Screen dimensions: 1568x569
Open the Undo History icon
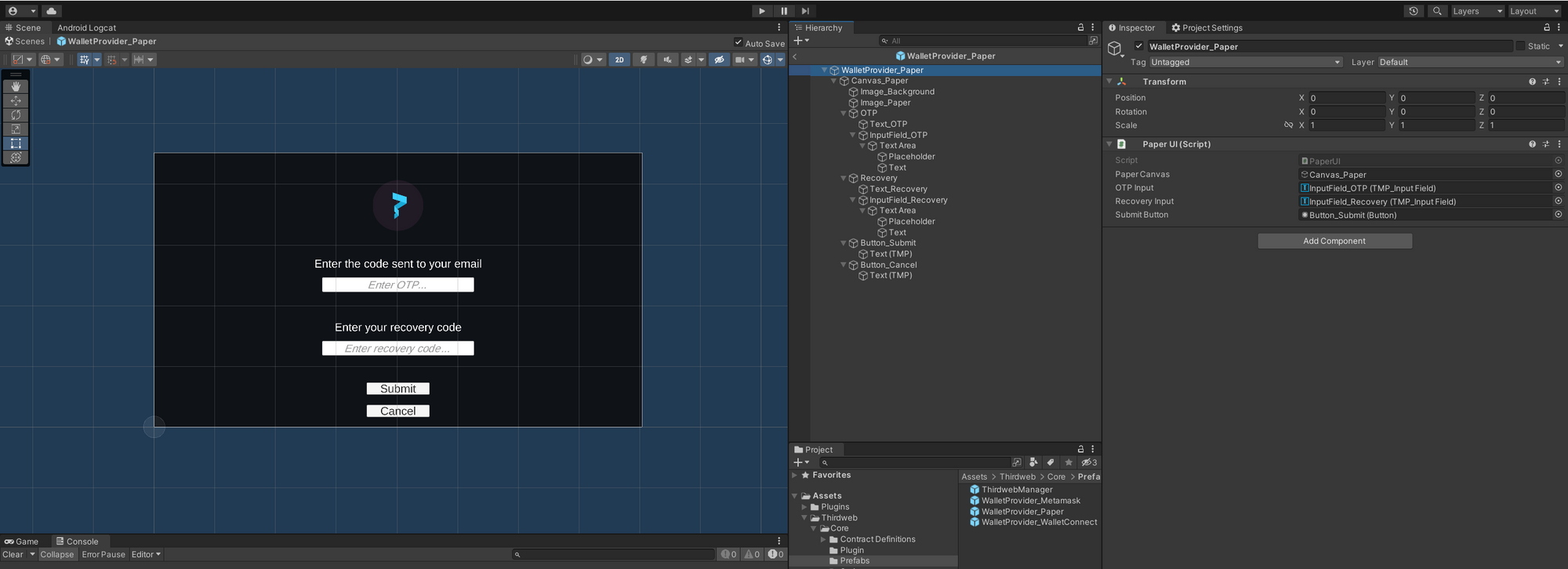pos(1413,11)
